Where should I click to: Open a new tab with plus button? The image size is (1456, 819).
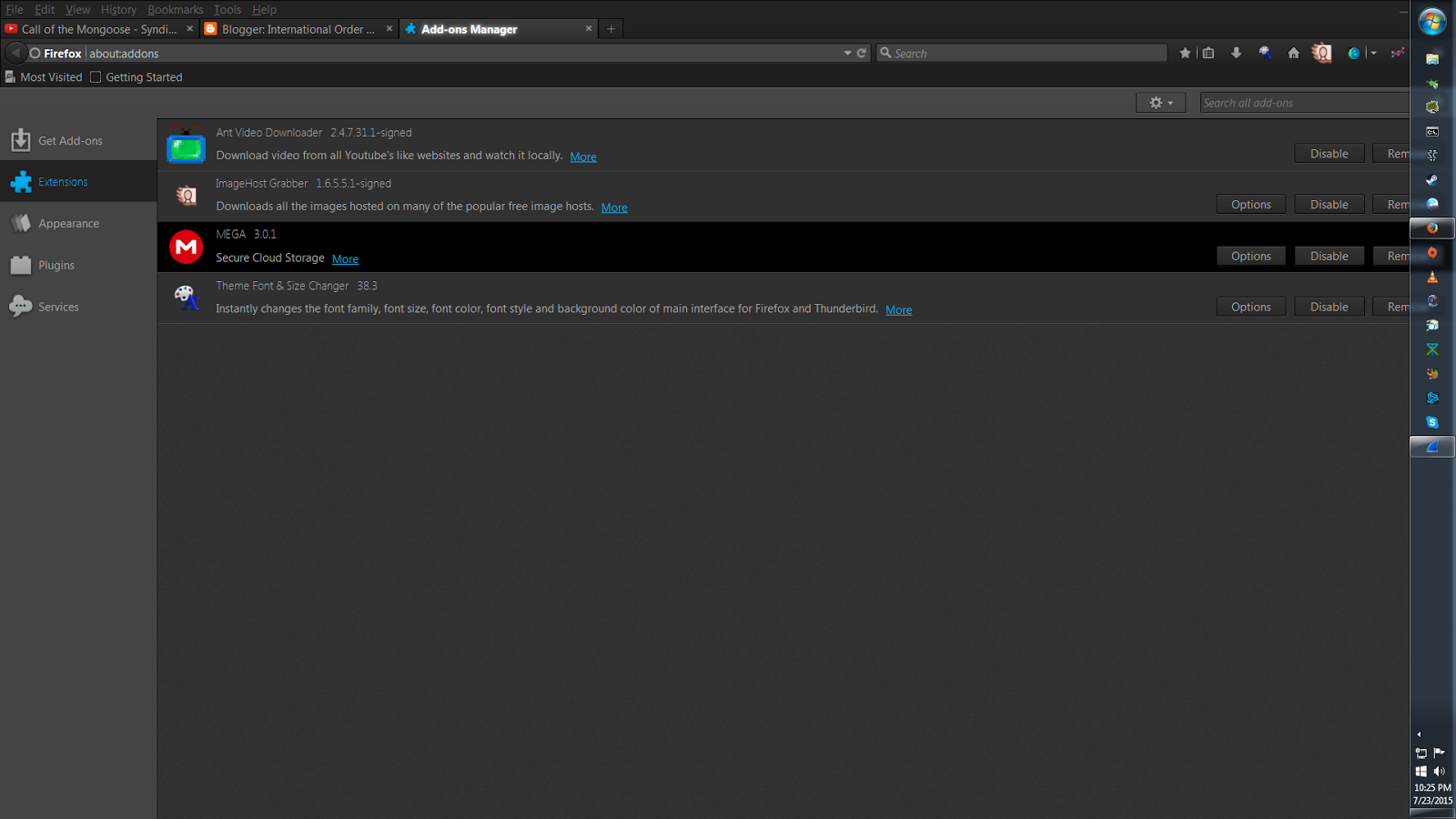(611, 29)
